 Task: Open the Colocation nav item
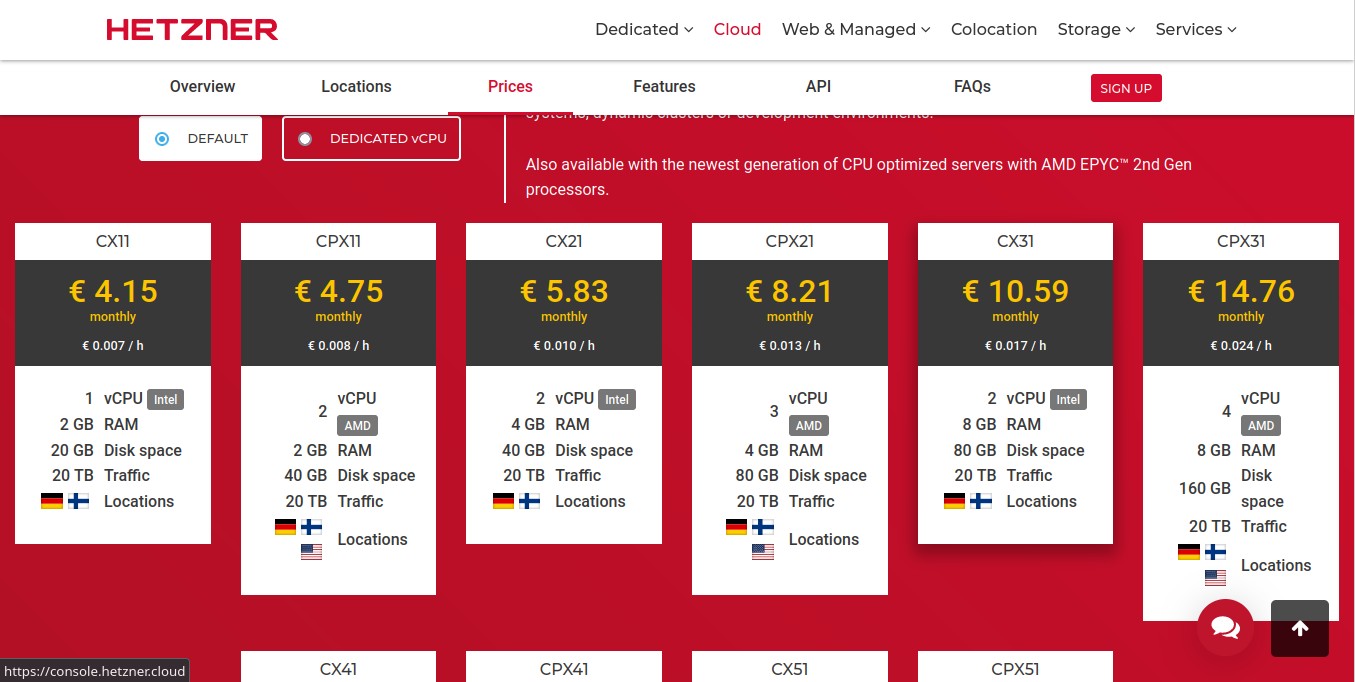coord(994,29)
